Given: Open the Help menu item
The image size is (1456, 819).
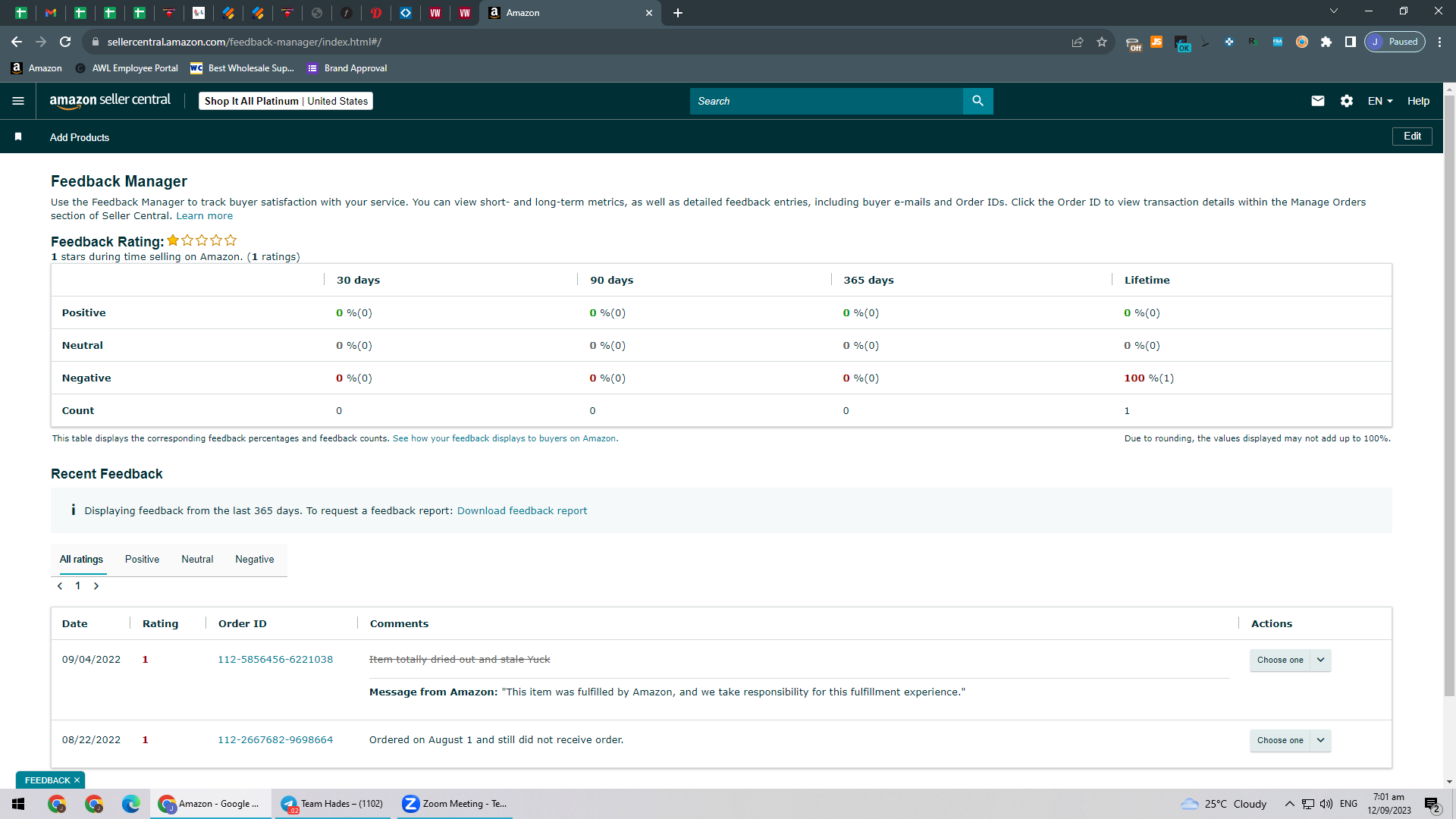Looking at the screenshot, I should coord(1418,101).
